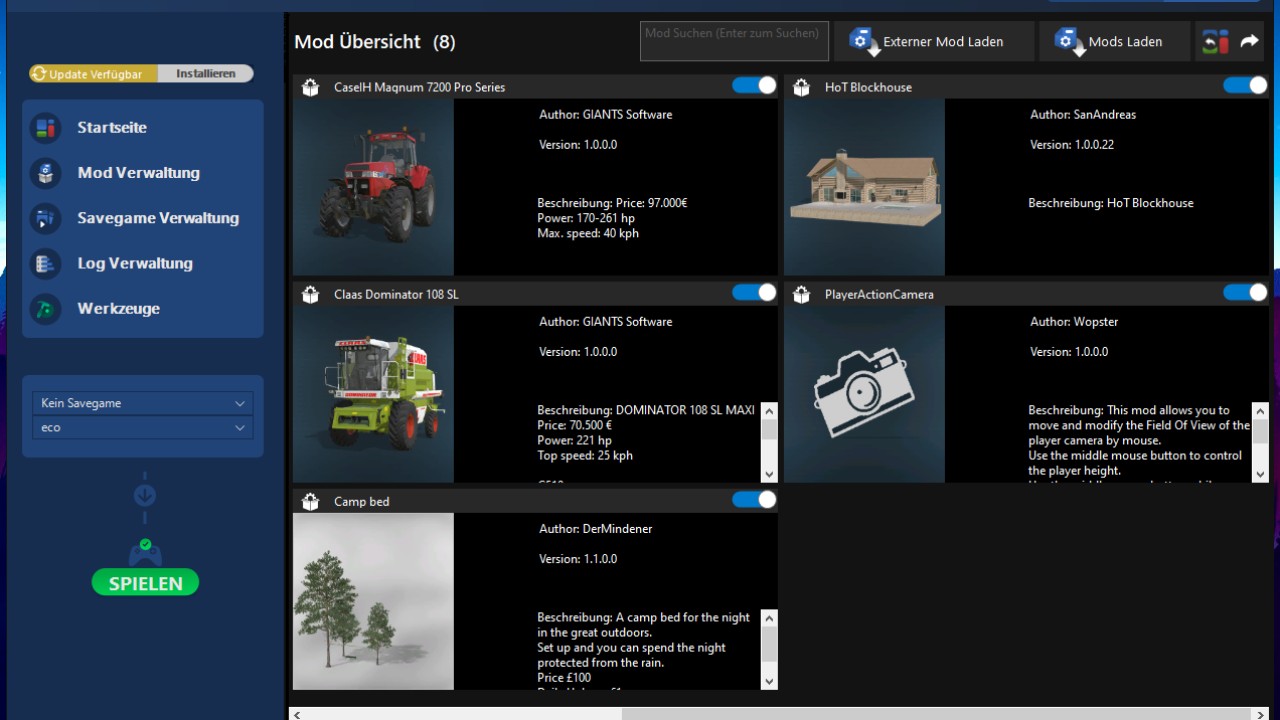The height and width of the screenshot is (720, 1280).
Task: Click the Startseite dashboard icon
Action: tap(45, 128)
